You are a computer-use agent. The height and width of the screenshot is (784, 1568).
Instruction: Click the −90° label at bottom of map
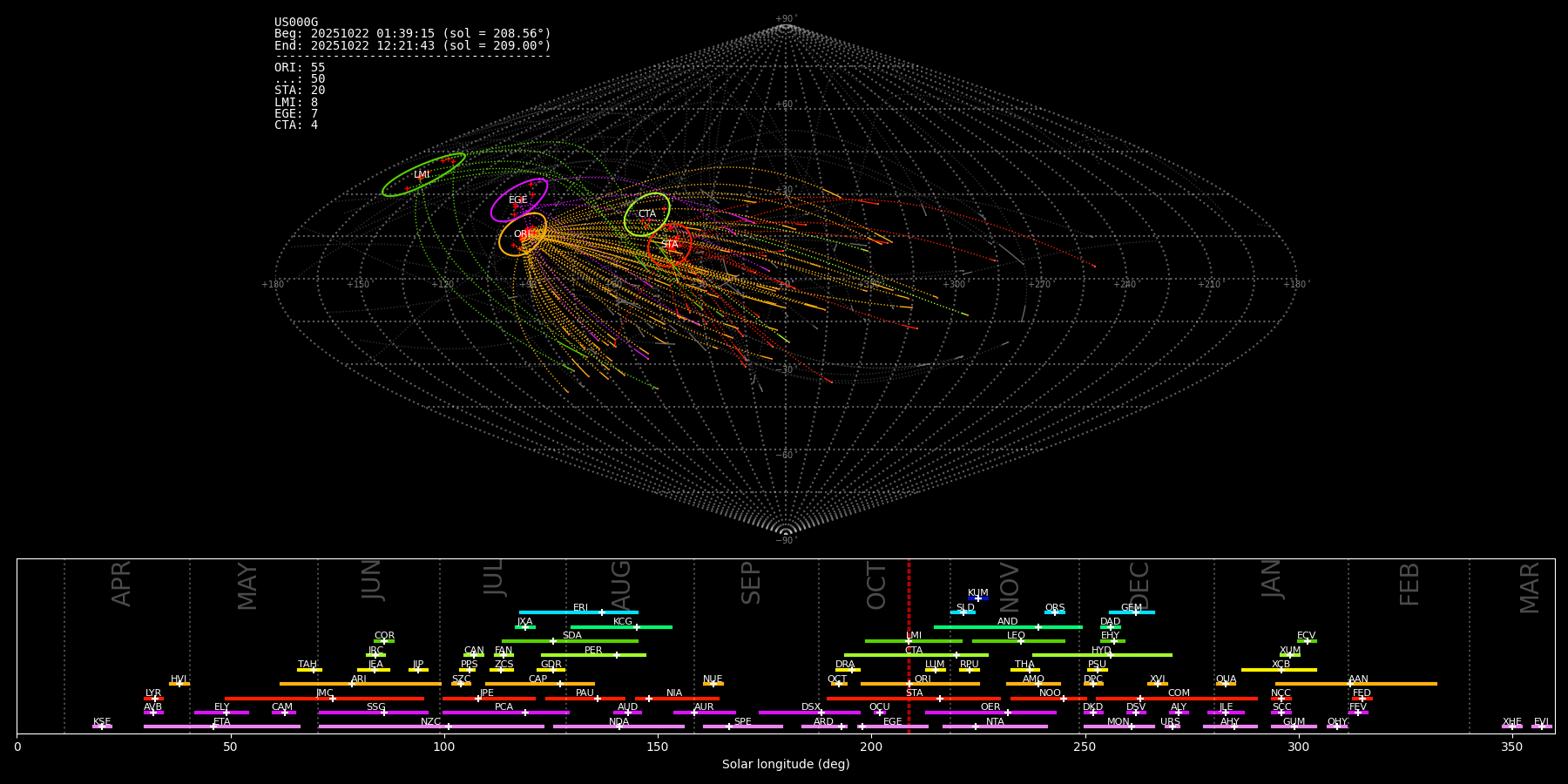[786, 541]
